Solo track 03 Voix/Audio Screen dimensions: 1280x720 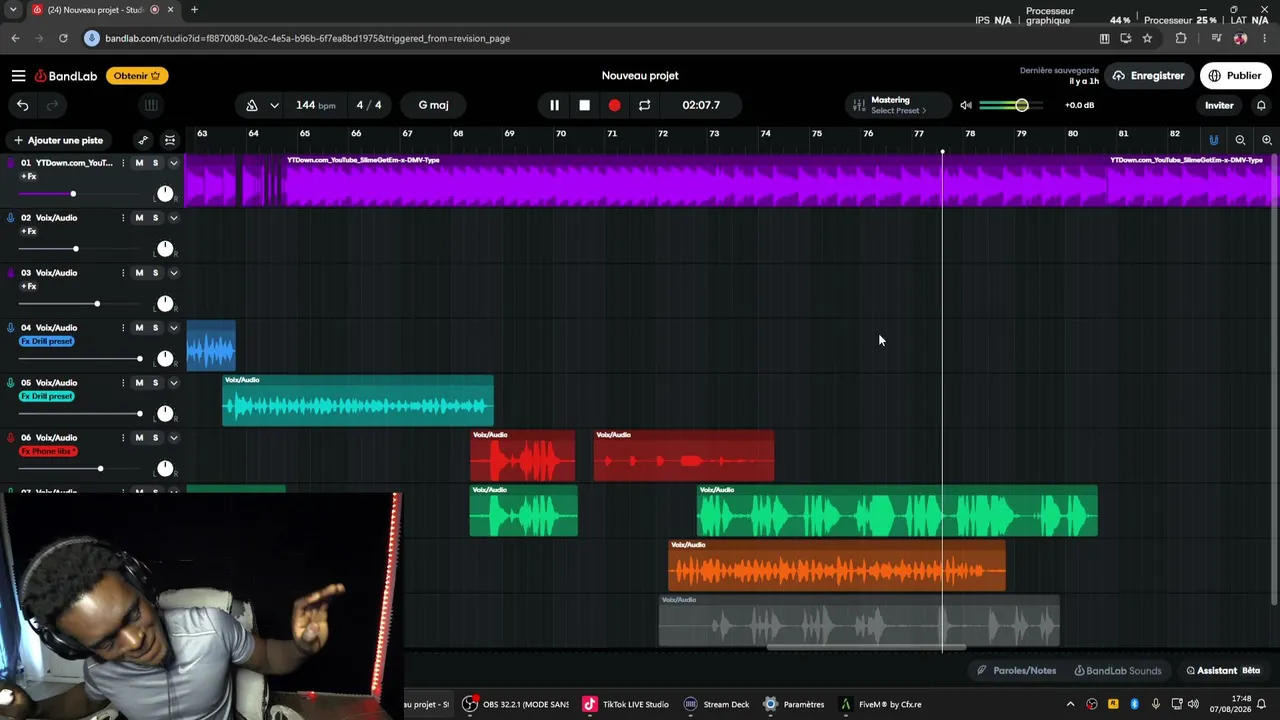(155, 273)
